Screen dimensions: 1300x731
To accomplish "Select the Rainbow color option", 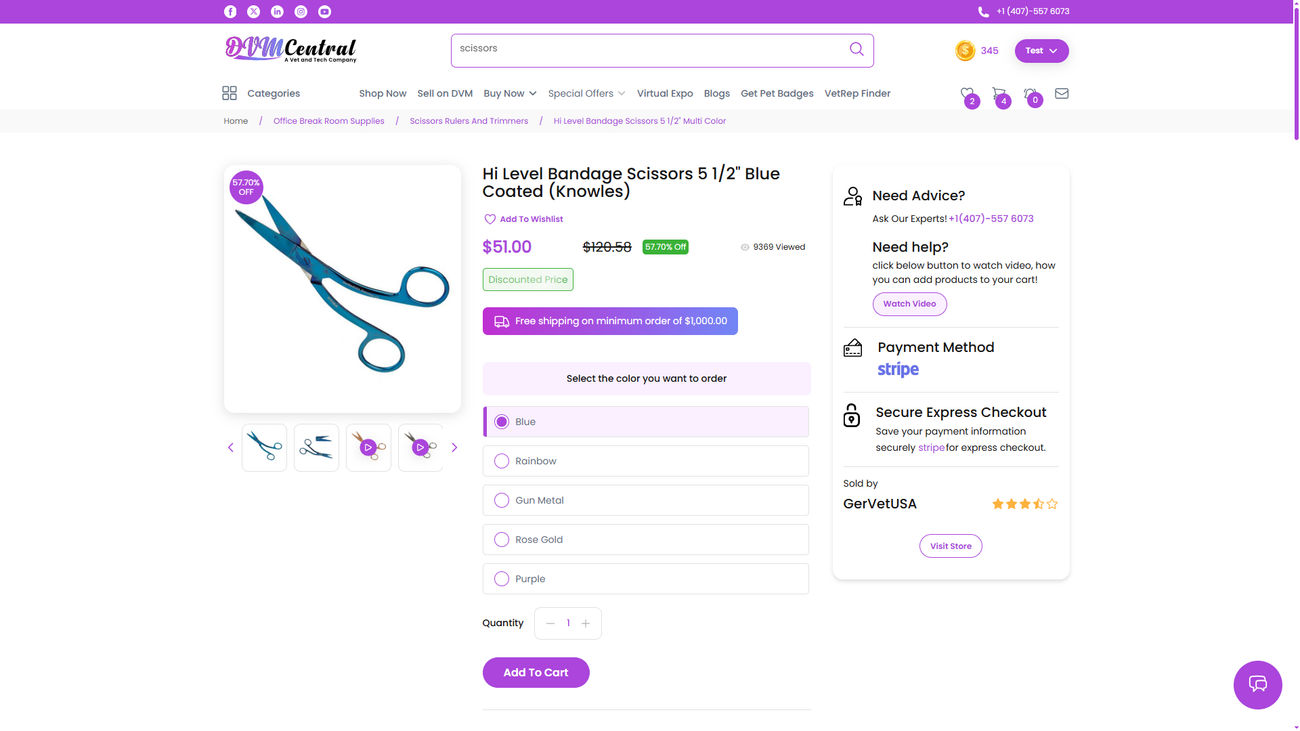I will (502, 461).
